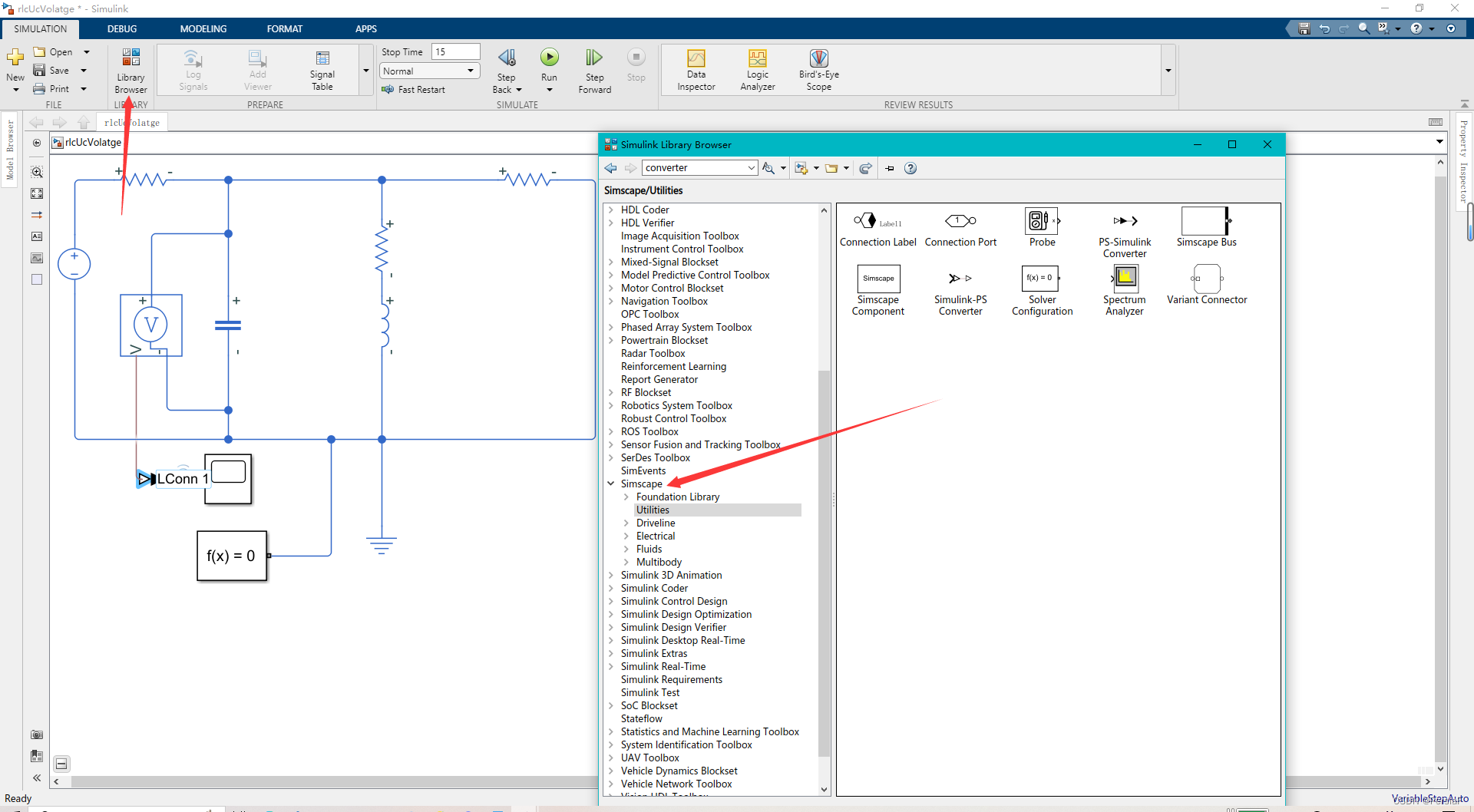Select the rlcUcVolatge model tab
This screenshot has height=812, width=1474.
coord(132,122)
